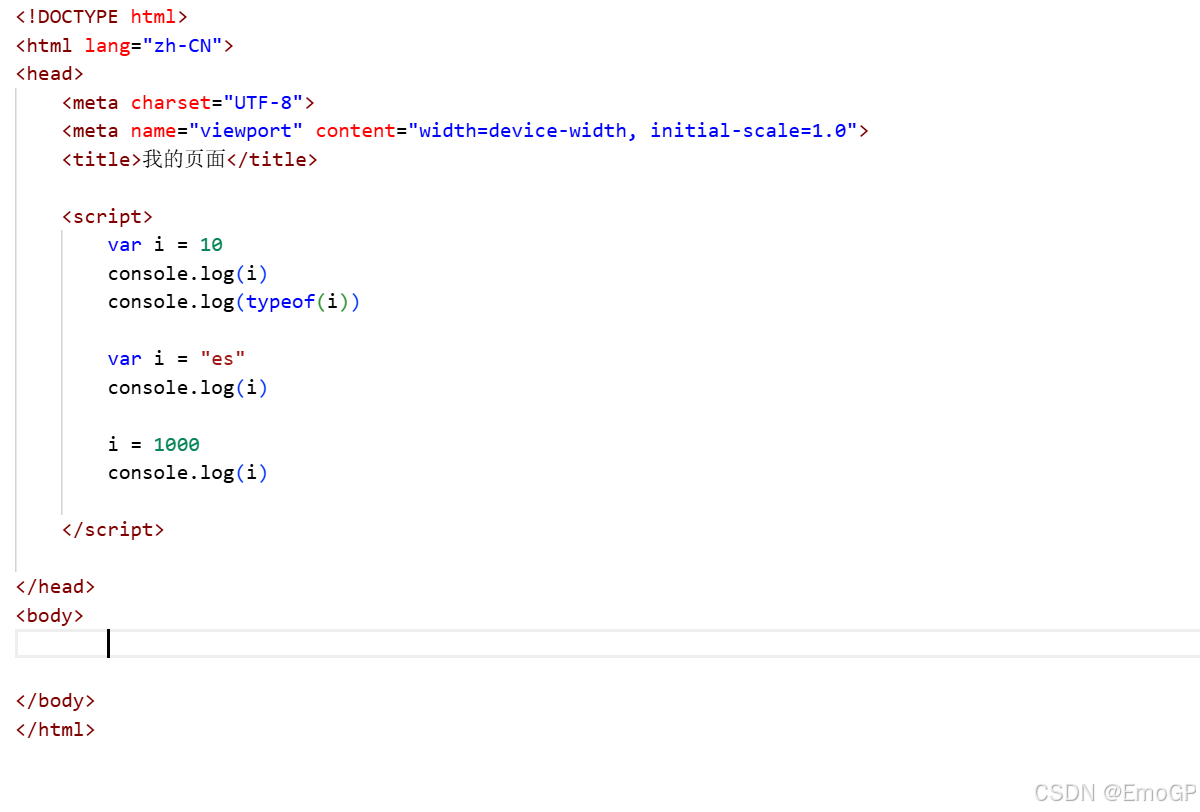This screenshot has width=1200, height=812.
Task: Click console.log(i) directly after i = 1000
Action: pyautogui.click(x=188, y=473)
